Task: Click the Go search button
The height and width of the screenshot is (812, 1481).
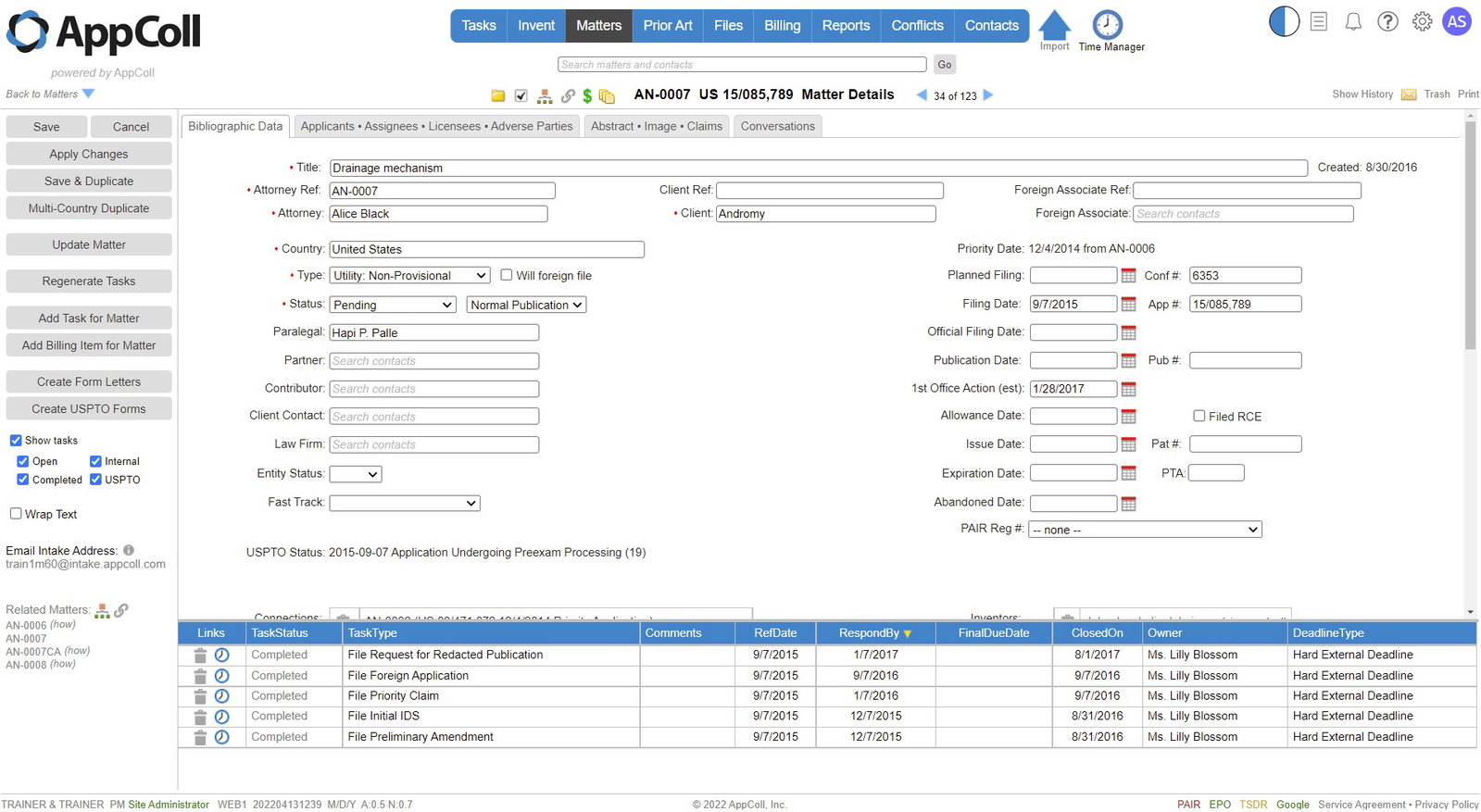Action: [x=944, y=65]
